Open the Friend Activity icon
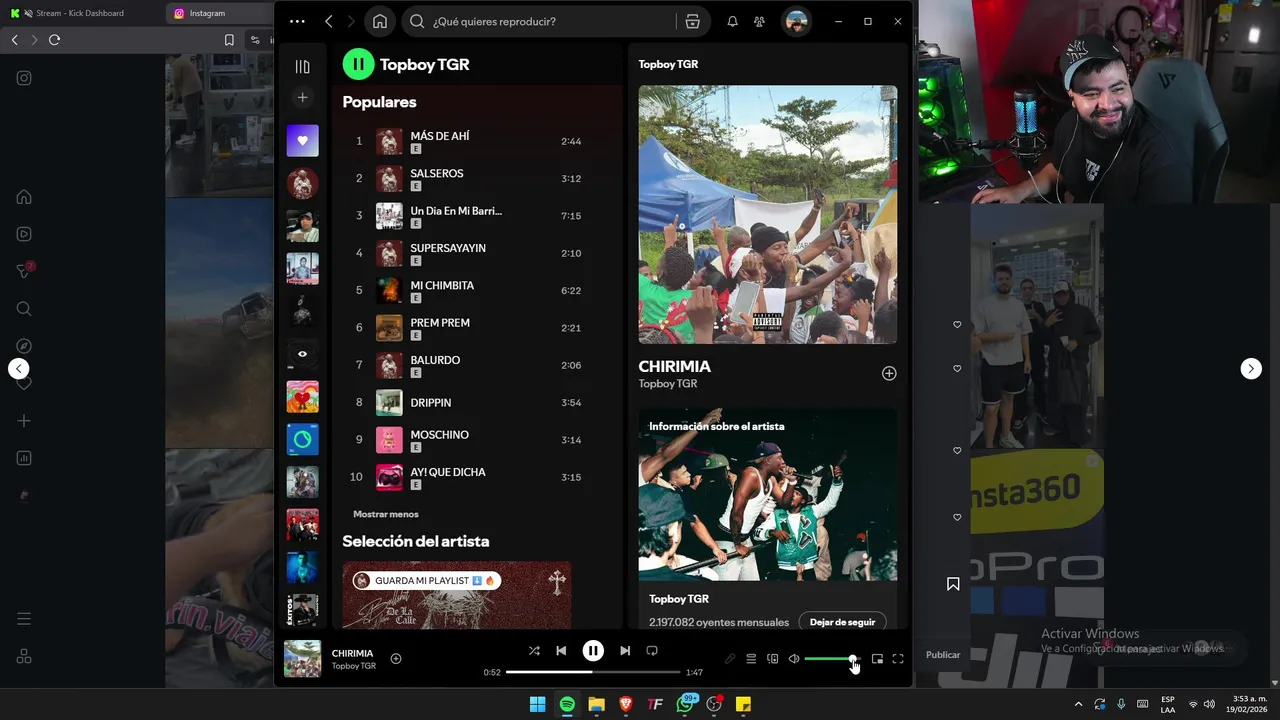Viewport: 1280px width, 720px height. [760, 21]
